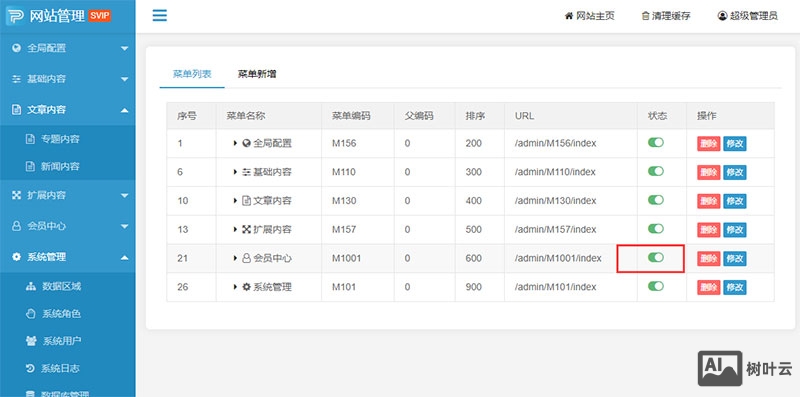
Task: Click 删除 button for 系统管理 row
Action: (x=709, y=287)
